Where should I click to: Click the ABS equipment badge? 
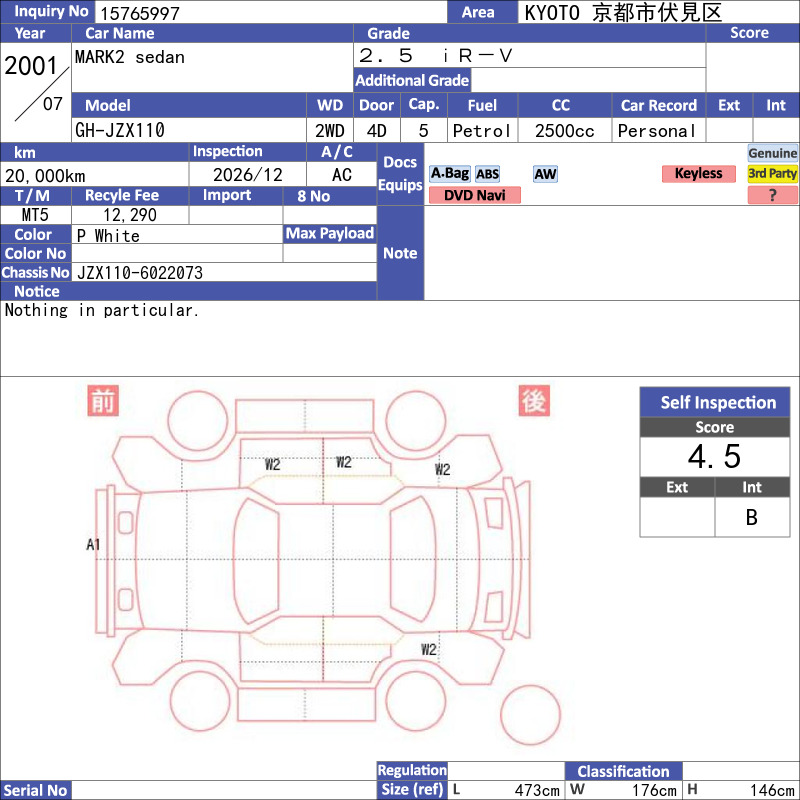click(x=487, y=174)
